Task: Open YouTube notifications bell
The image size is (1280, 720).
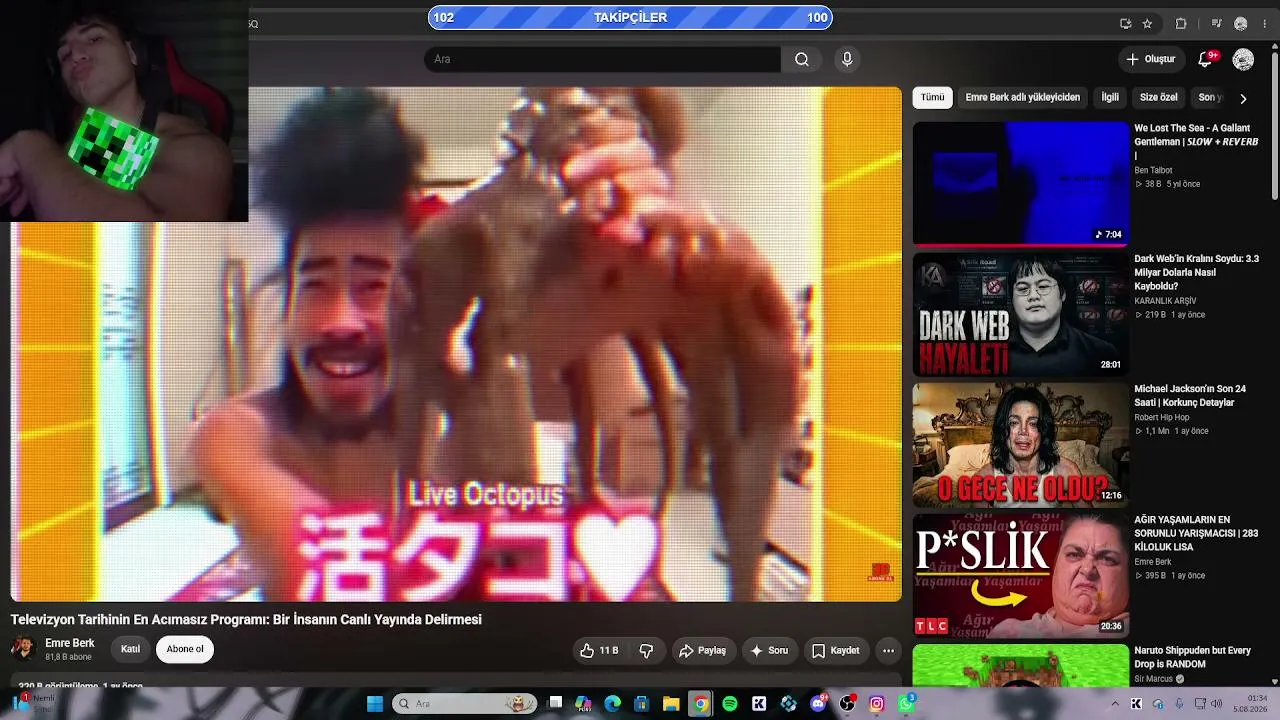Action: (1205, 59)
